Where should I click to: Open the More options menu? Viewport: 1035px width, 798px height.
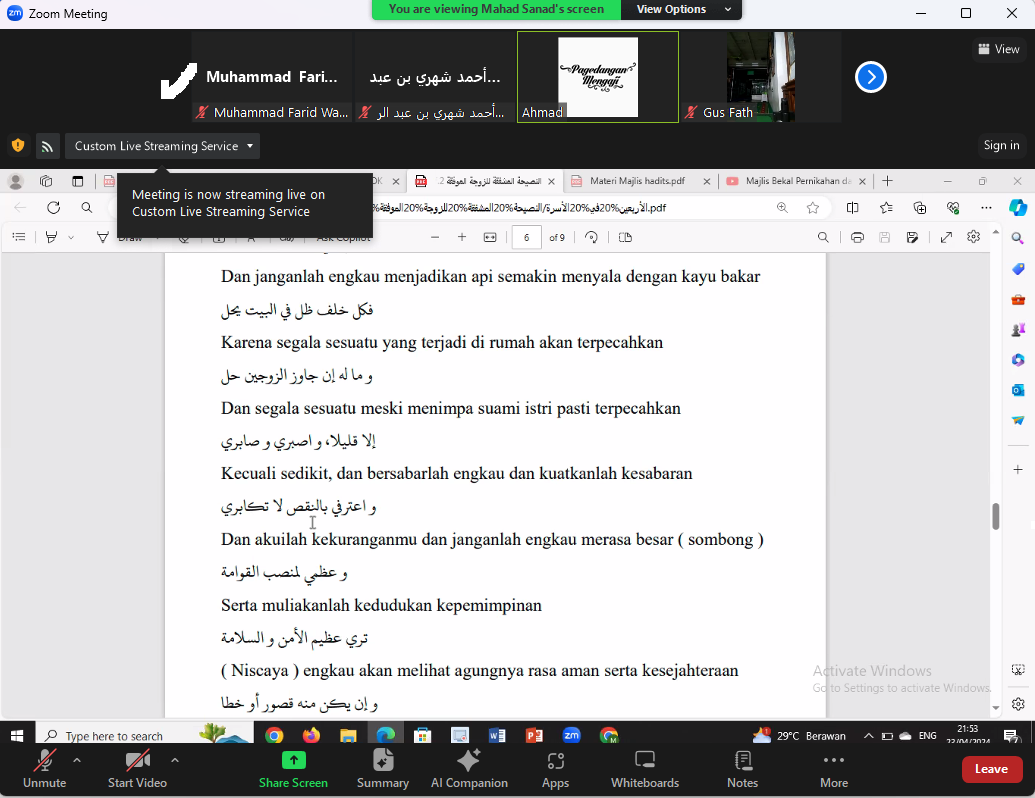click(834, 769)
